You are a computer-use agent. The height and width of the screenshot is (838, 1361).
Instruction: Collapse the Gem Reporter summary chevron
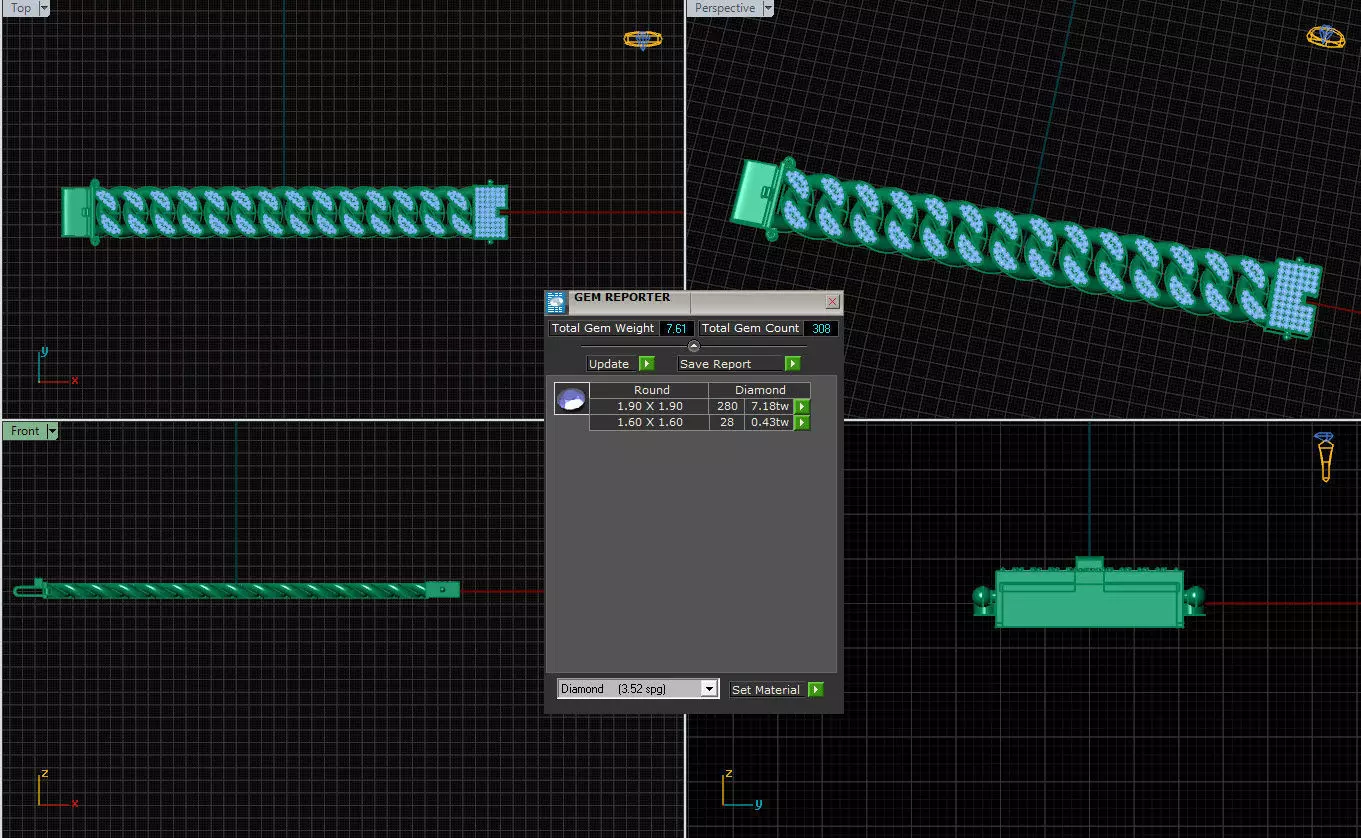[x=694, y=346]
